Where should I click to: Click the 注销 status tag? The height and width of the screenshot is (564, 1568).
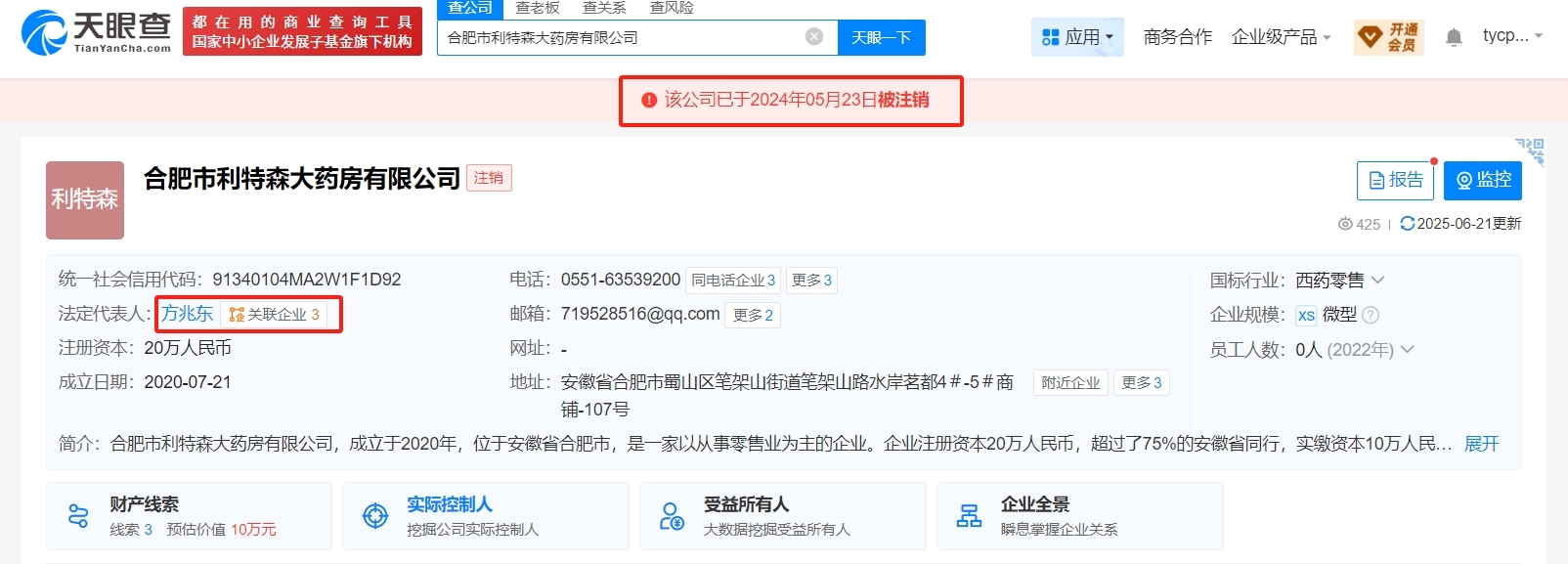[489, 178]
